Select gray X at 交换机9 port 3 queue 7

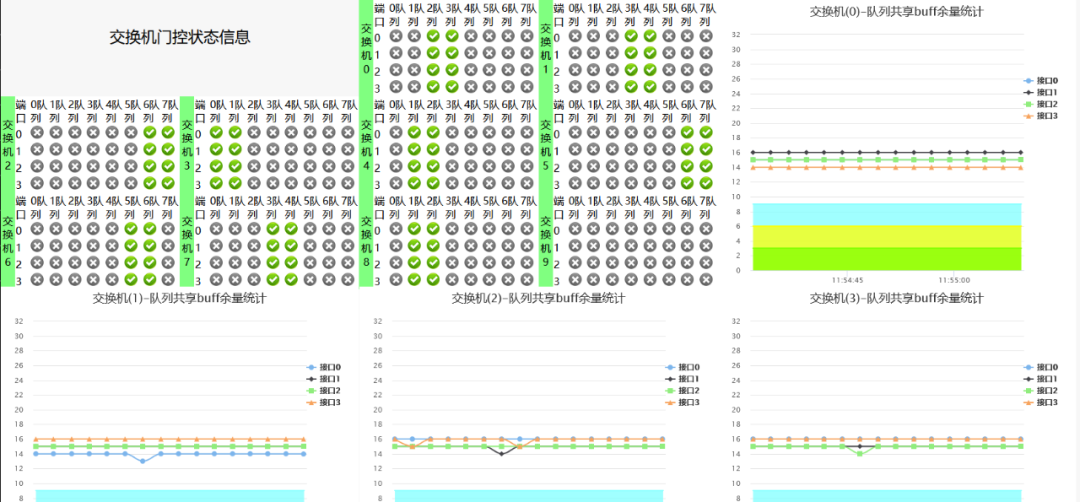[707, 280]
